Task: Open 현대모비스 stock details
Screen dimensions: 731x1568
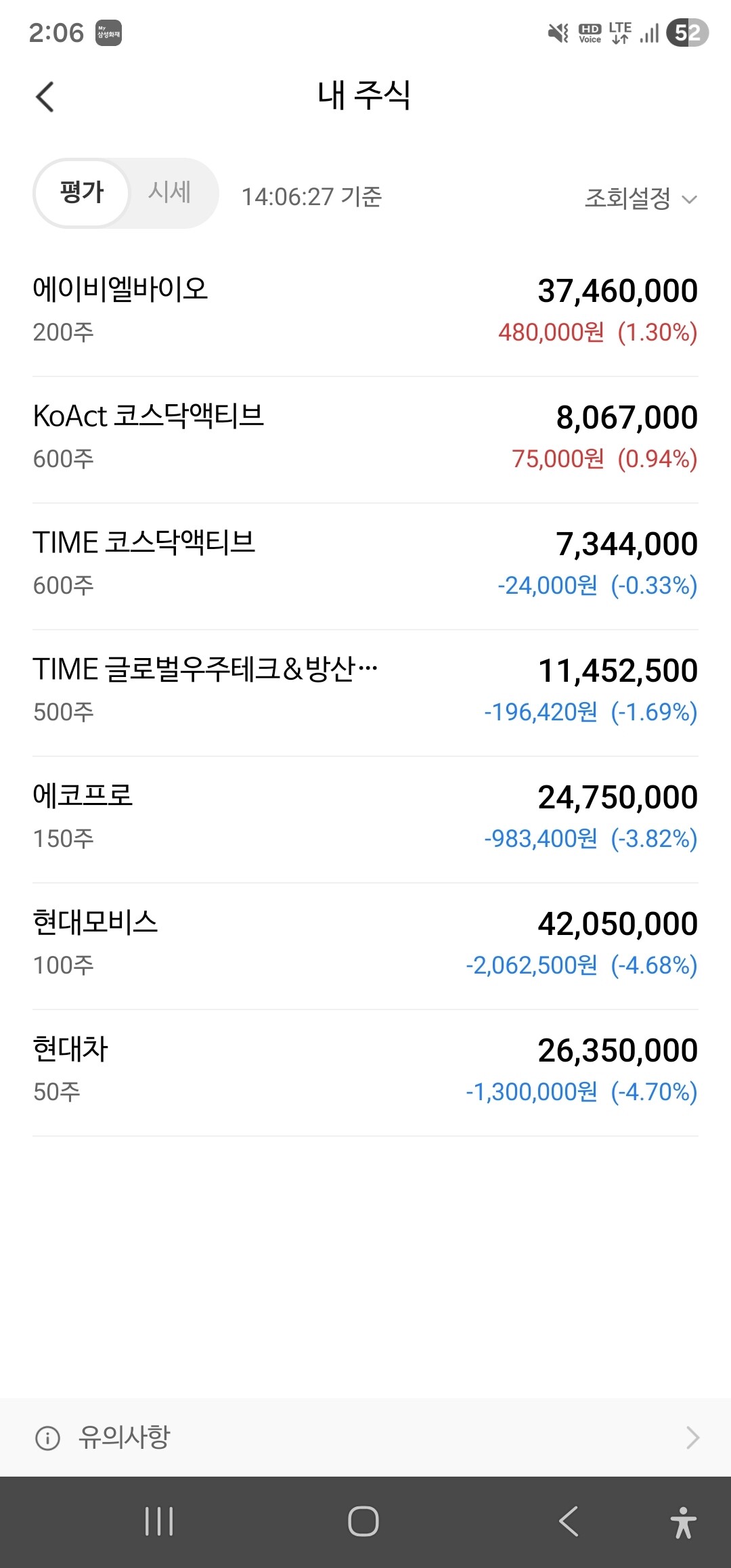Action: pos(365,945)
